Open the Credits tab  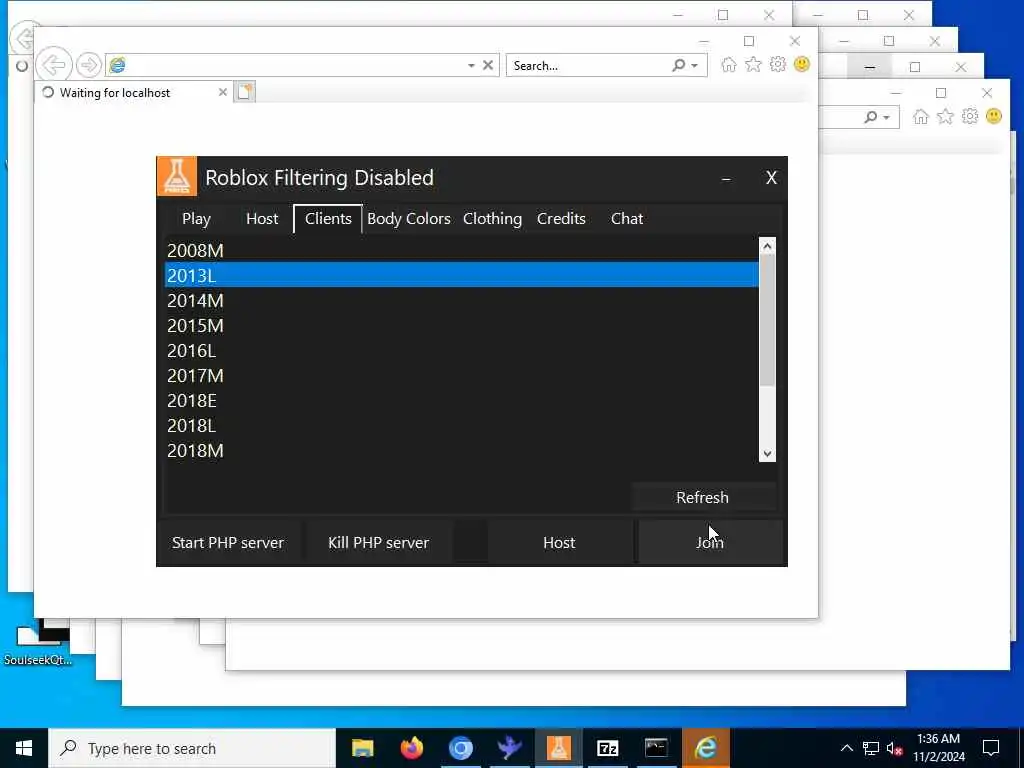click(x=561, y=219)
